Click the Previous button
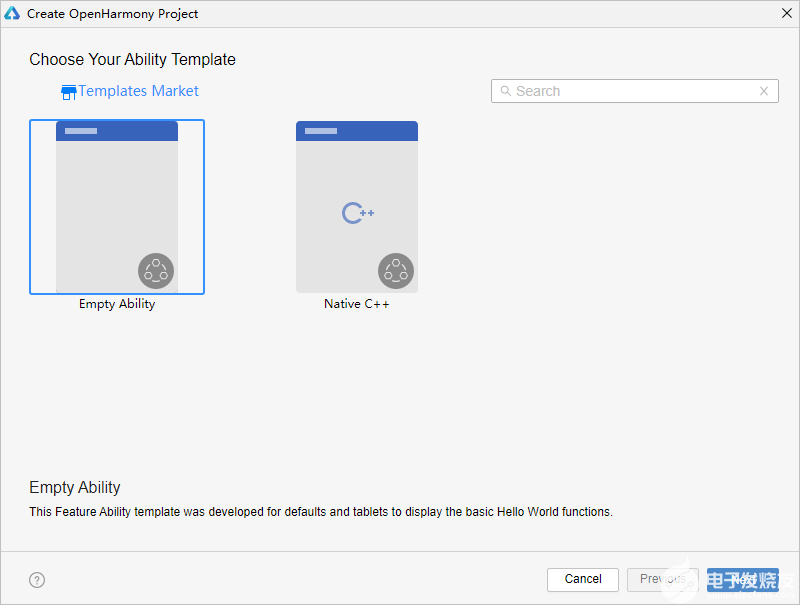 click(x=662, y=579)
